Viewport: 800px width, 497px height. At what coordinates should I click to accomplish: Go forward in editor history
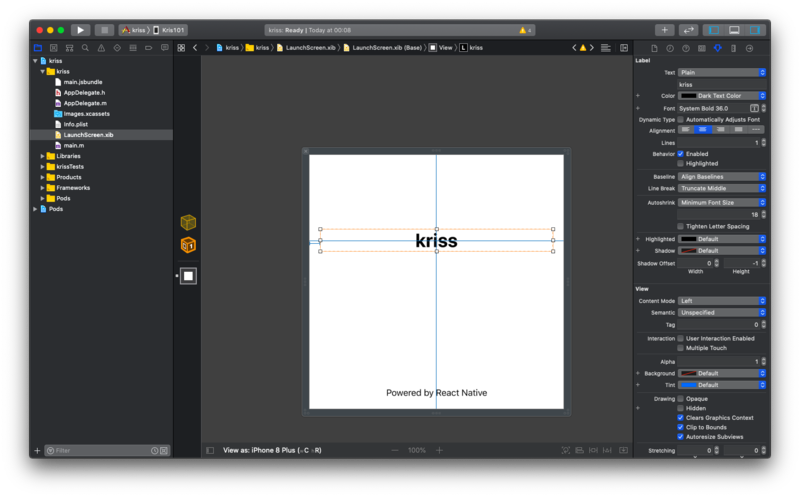point(207,48)
